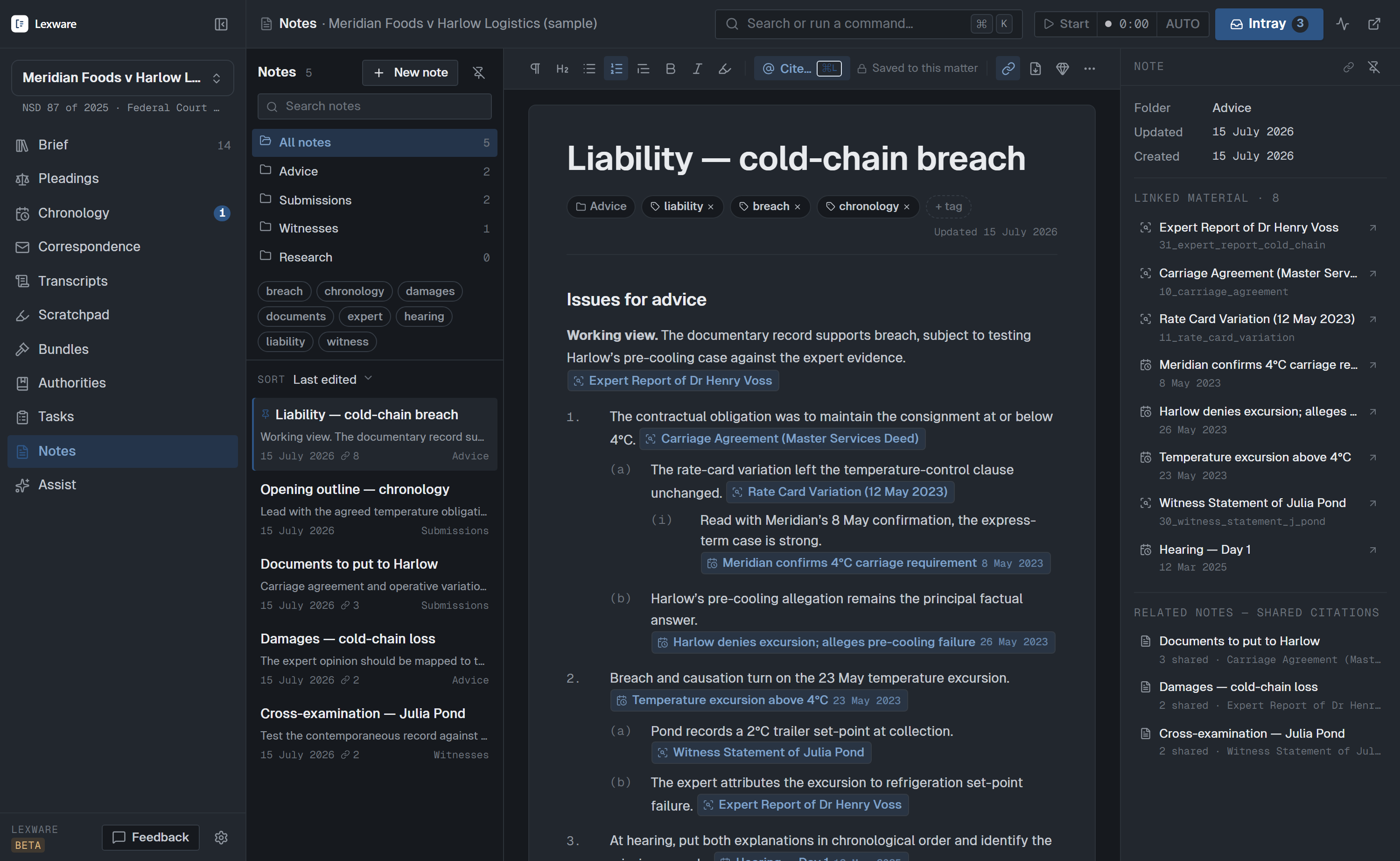Image resolution: width=1400 pixels, height=861 pixels.
Task: Copy note link icon in NOTE panel
Action: pyautogui.click(x=1348, y=67)
